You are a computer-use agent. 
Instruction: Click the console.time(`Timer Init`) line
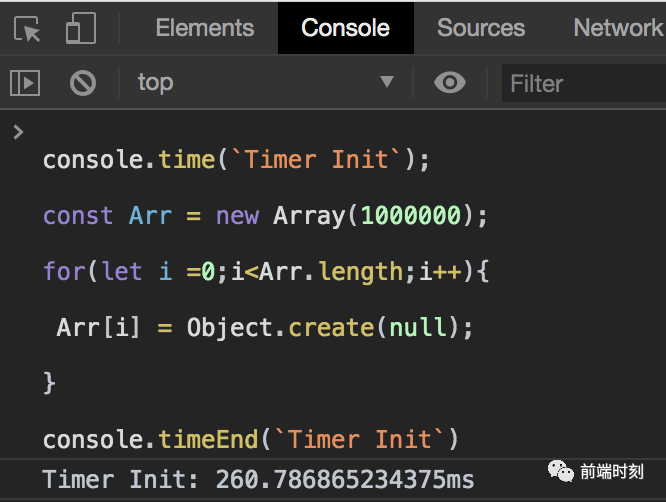[x=236, y=160]
